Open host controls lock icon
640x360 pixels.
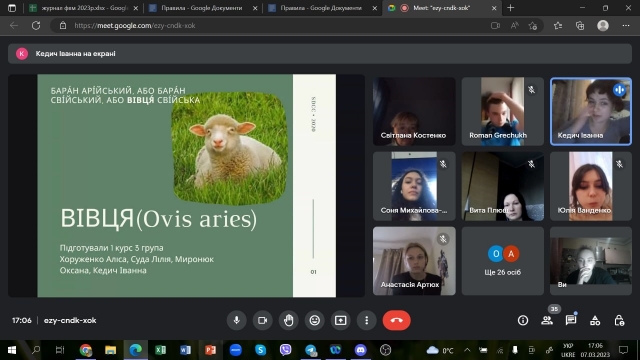[619, 320]
